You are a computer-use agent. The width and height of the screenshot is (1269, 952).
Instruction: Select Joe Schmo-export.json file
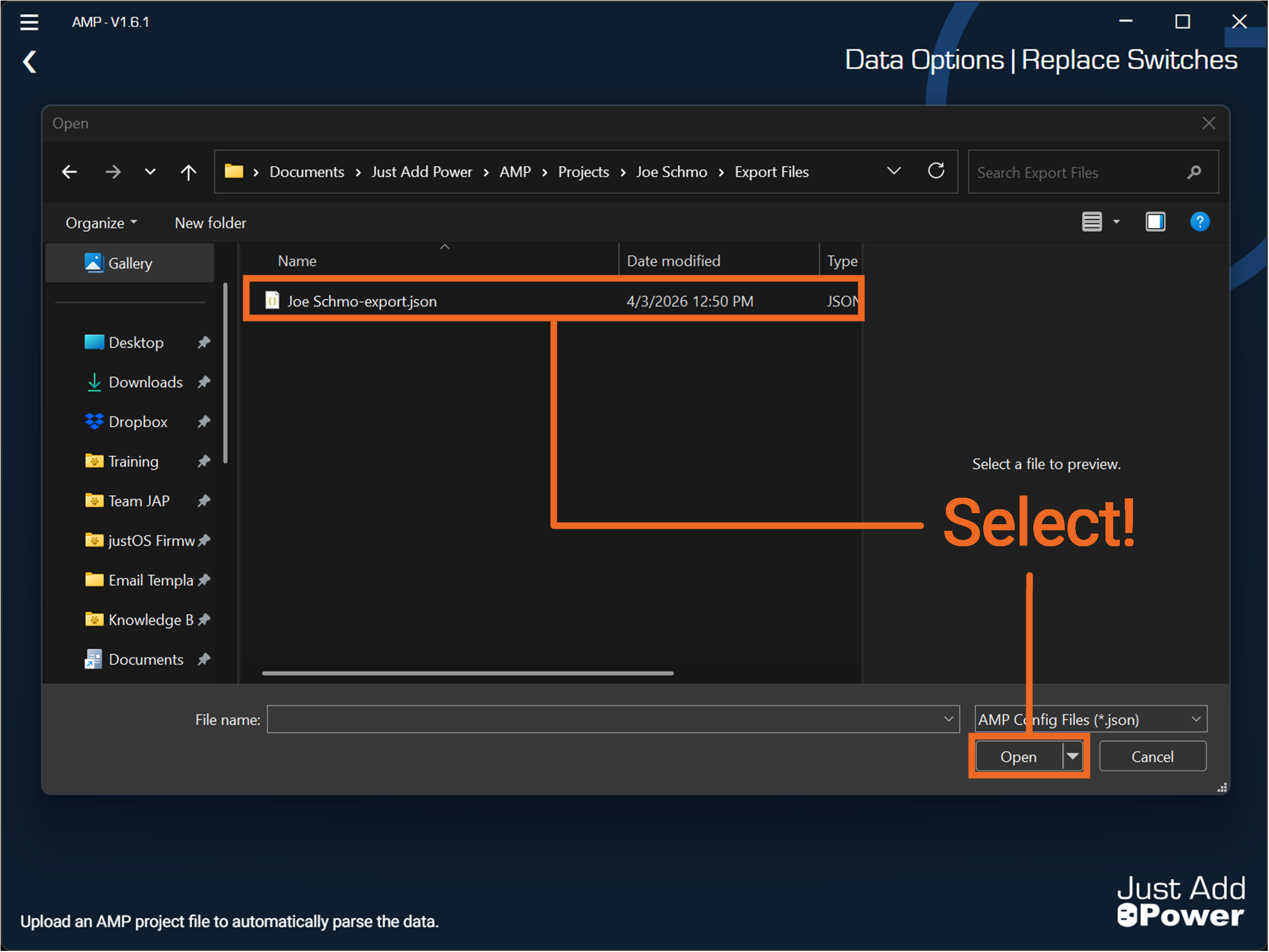point(361,301)
